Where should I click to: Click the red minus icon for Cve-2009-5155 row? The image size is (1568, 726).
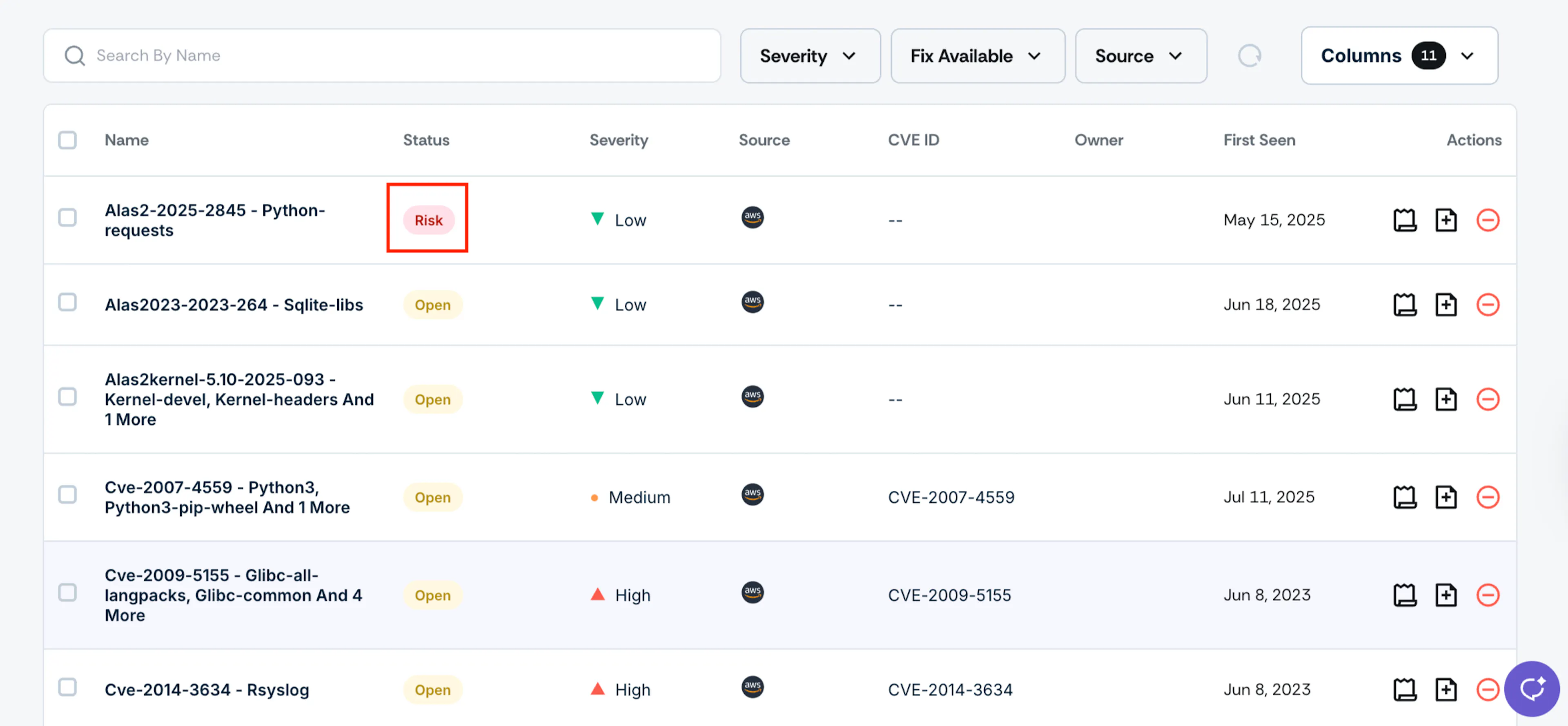(x=1488, y=595)
